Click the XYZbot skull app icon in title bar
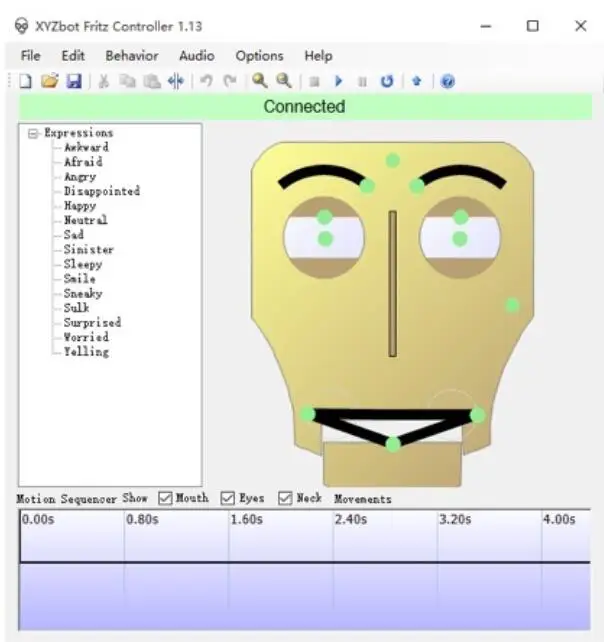 click(22, 26)
